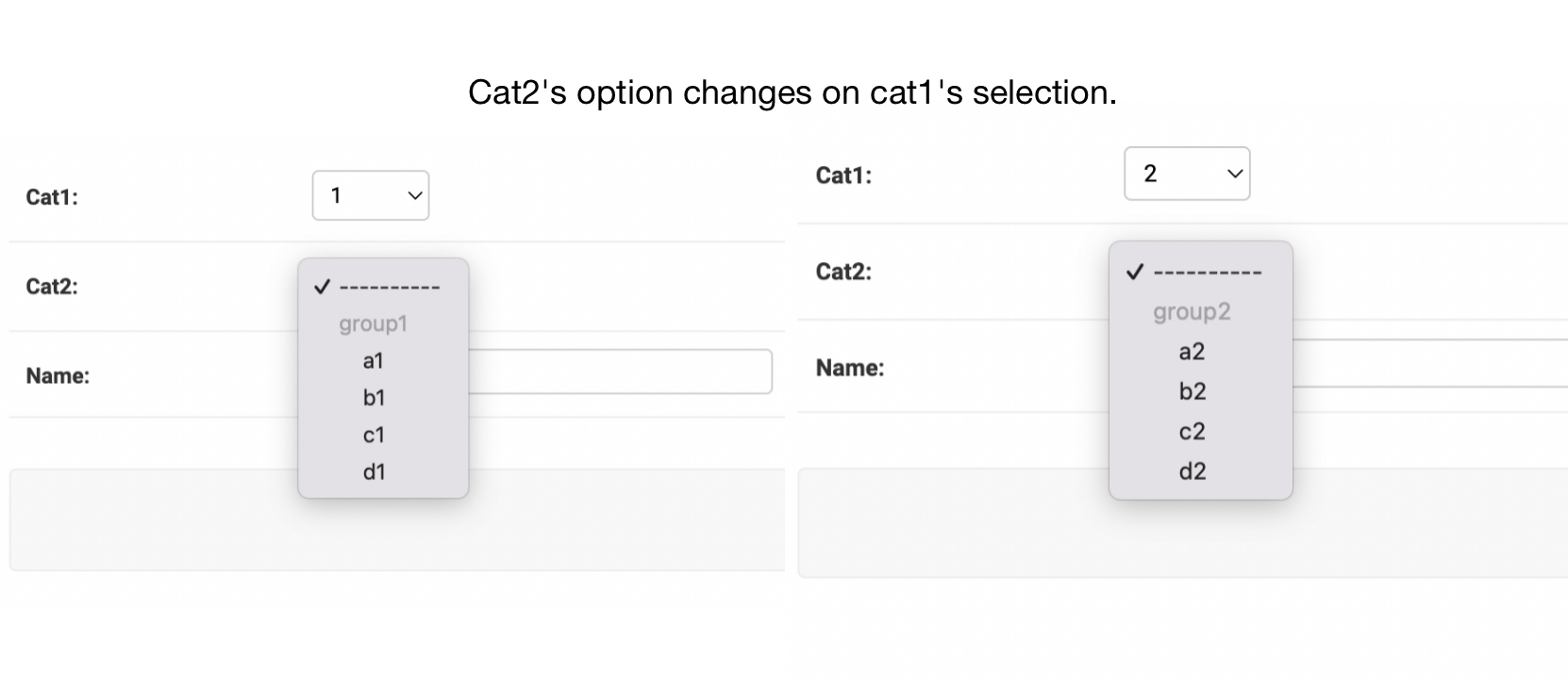Click the group1 header in the menu
The height and width of the screenshot is (696, 1568).
click(x=374, y=323)
